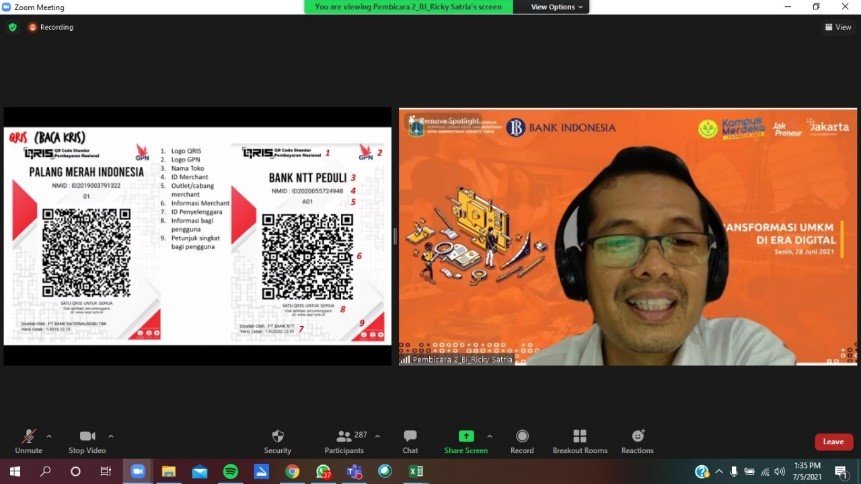Open Participants panel showing 287
861x484 pixels.
pos(344,442)
